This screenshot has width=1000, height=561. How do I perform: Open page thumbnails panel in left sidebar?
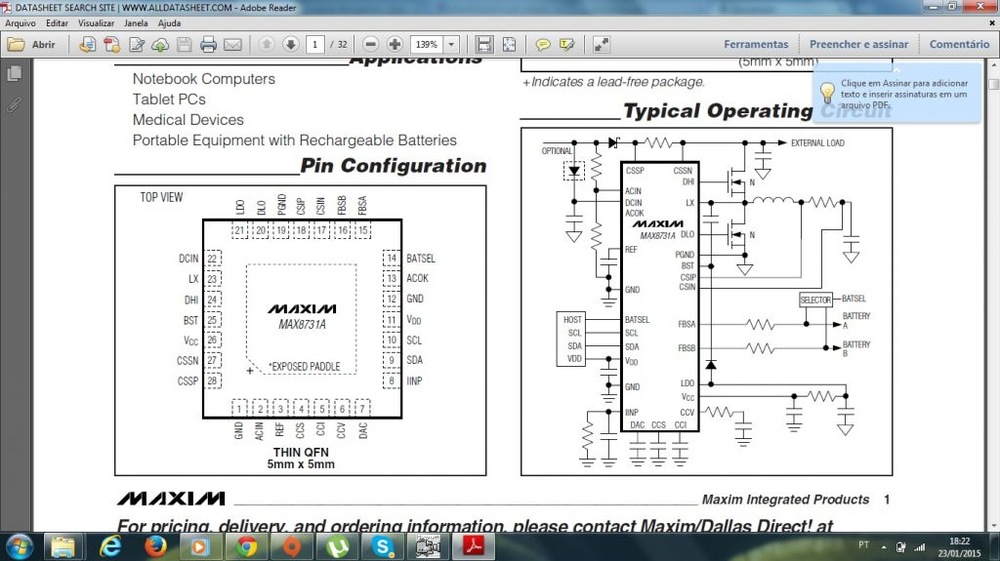14,74
